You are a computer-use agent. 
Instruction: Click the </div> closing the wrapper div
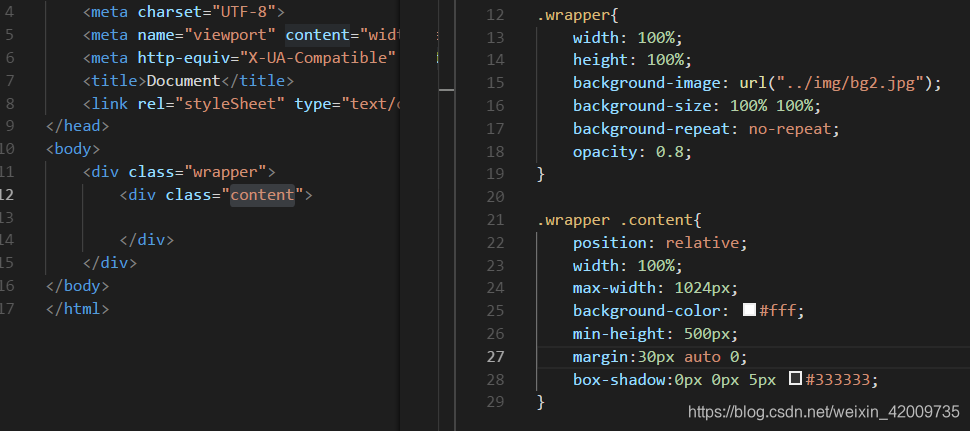[x=109, y=263]
